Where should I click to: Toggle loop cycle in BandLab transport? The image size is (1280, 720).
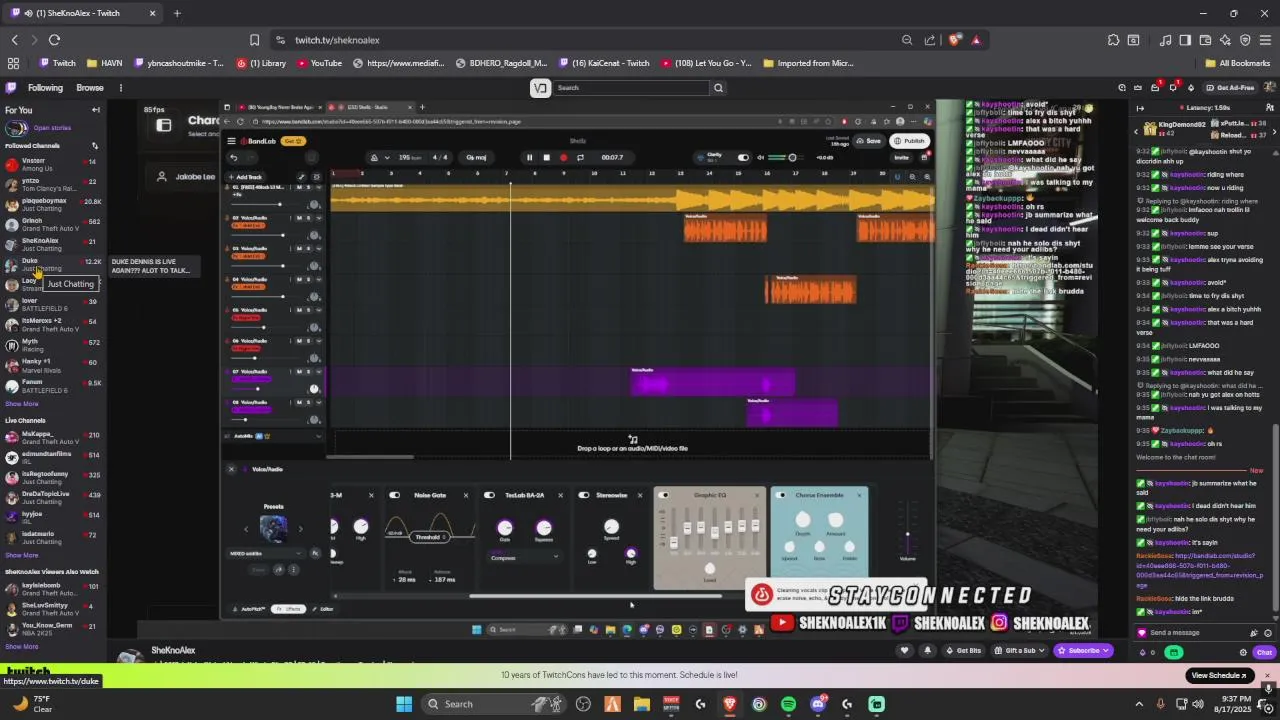coord(580,157)
